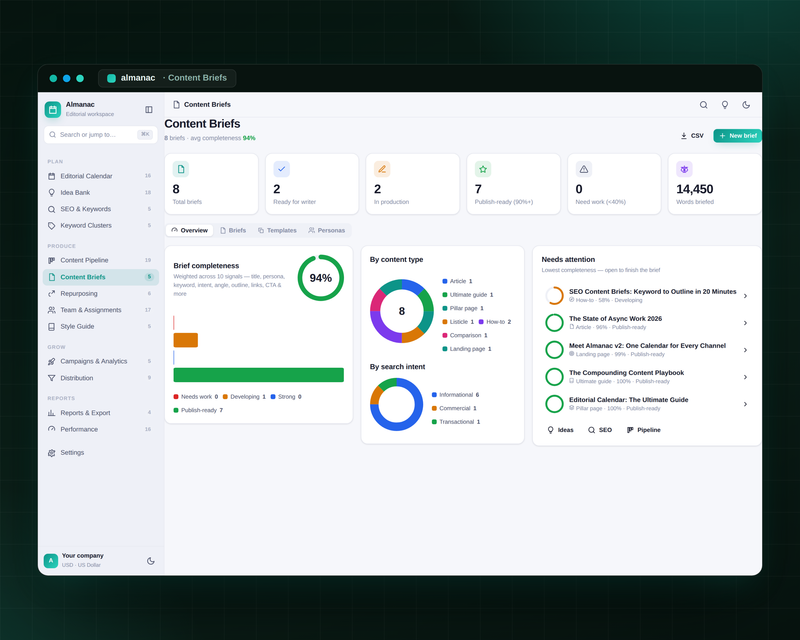The image size is (800, 640).
Task: Click Need work warning triangle icon
Action: (x=584, y=169)
